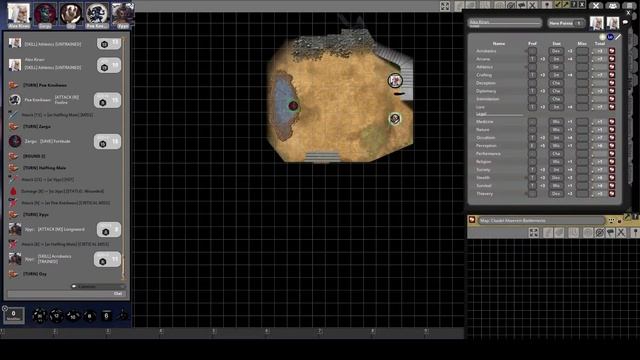Pick up the d4 die
Image resolution: width=640 pixels, height=360 pixels.
coord(122,315)
